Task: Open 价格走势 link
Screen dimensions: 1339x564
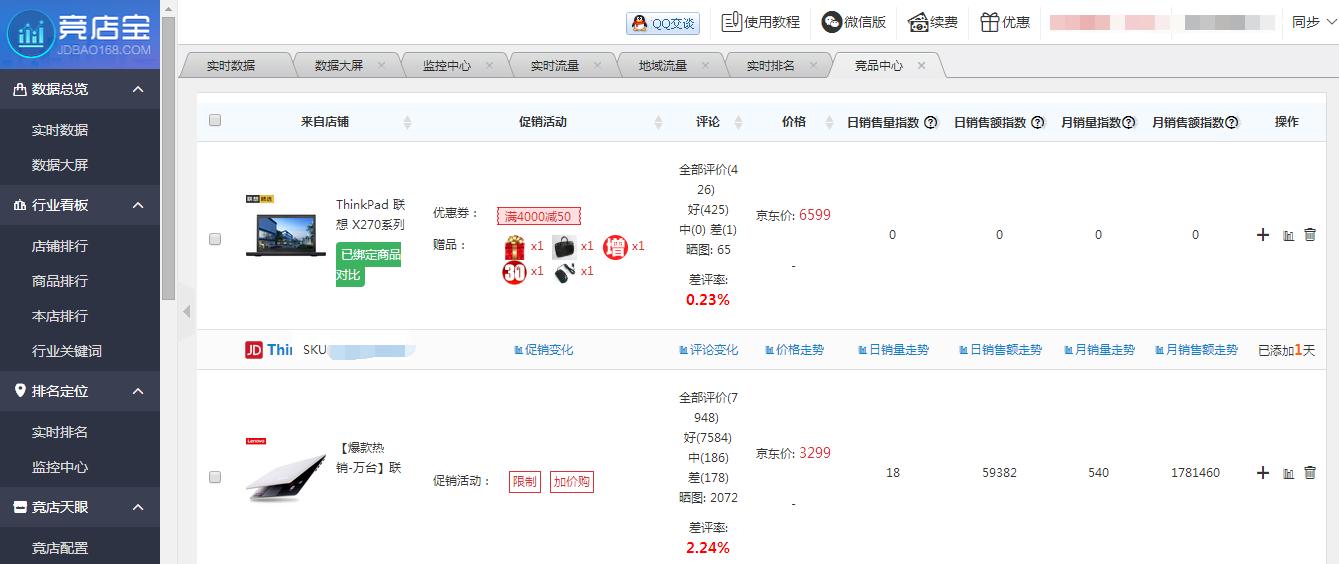Action: [794, 350]
